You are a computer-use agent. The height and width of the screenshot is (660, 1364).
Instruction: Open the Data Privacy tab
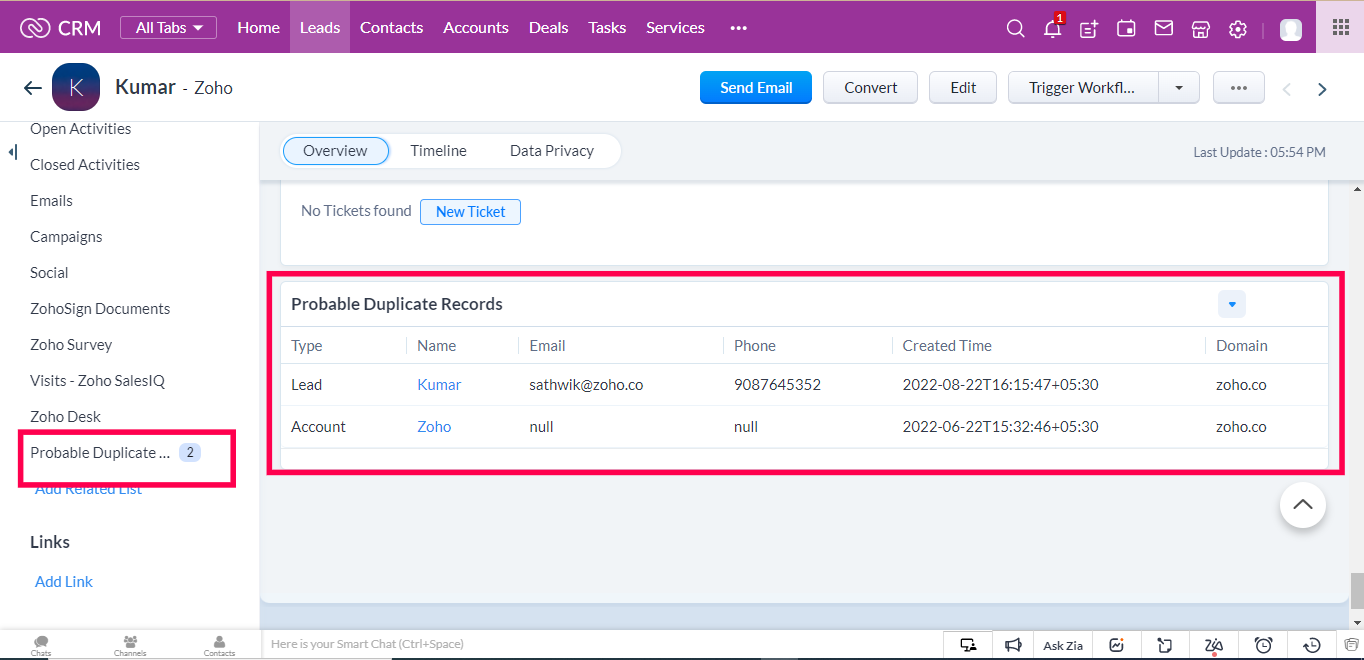552,151
